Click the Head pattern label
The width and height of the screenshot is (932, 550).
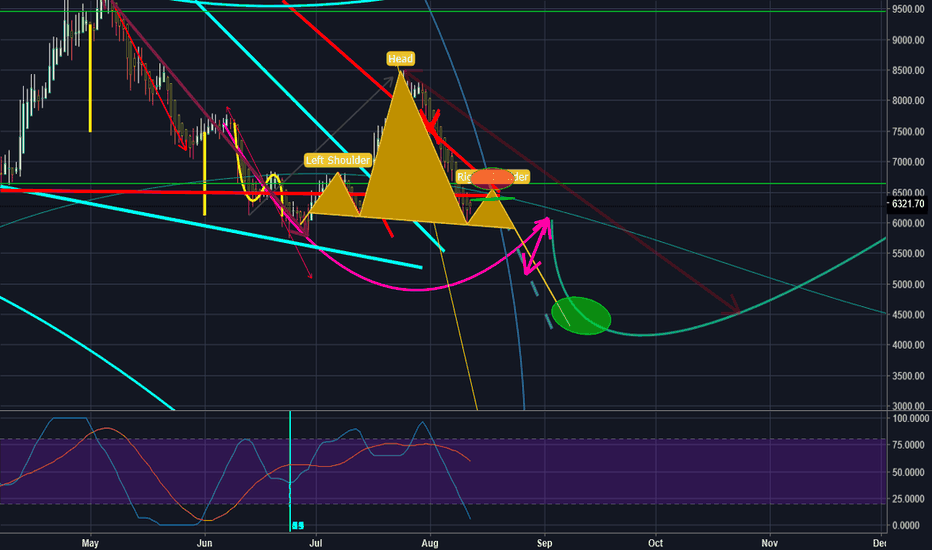[x=400, y=58]
